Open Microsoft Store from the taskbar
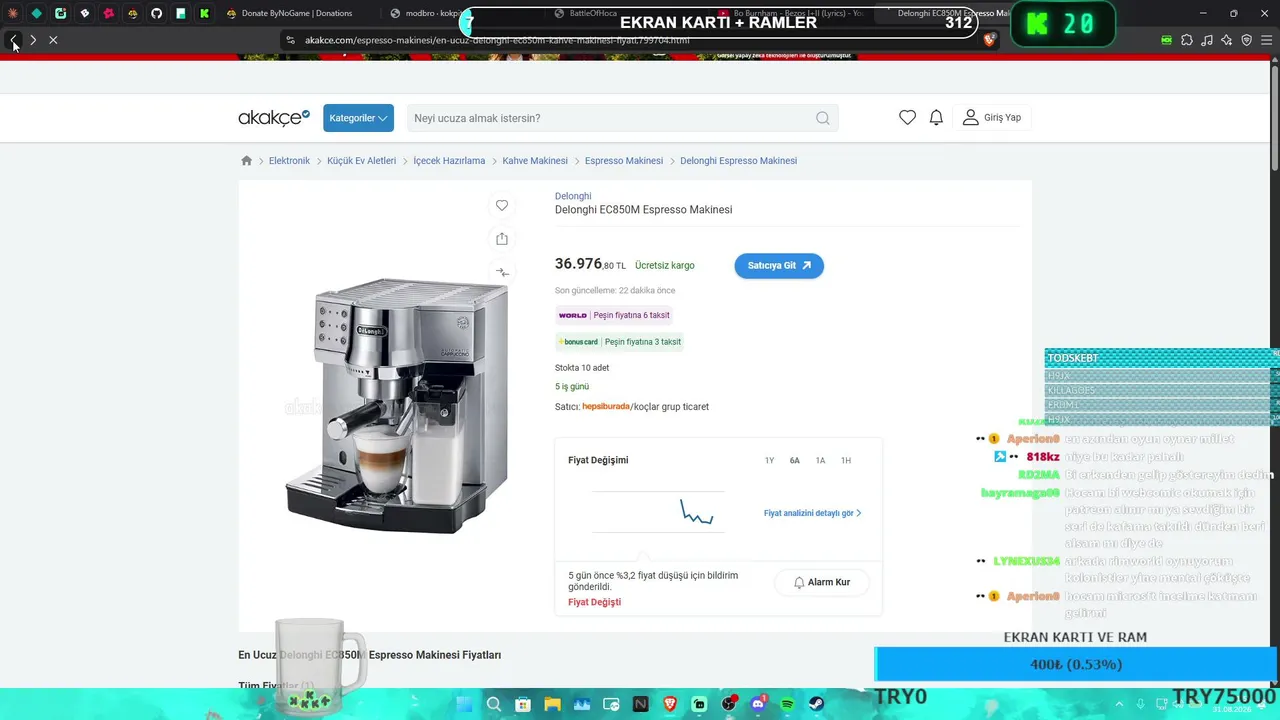This screenshot has height=720, width=1280. click(x=523, y=704)
